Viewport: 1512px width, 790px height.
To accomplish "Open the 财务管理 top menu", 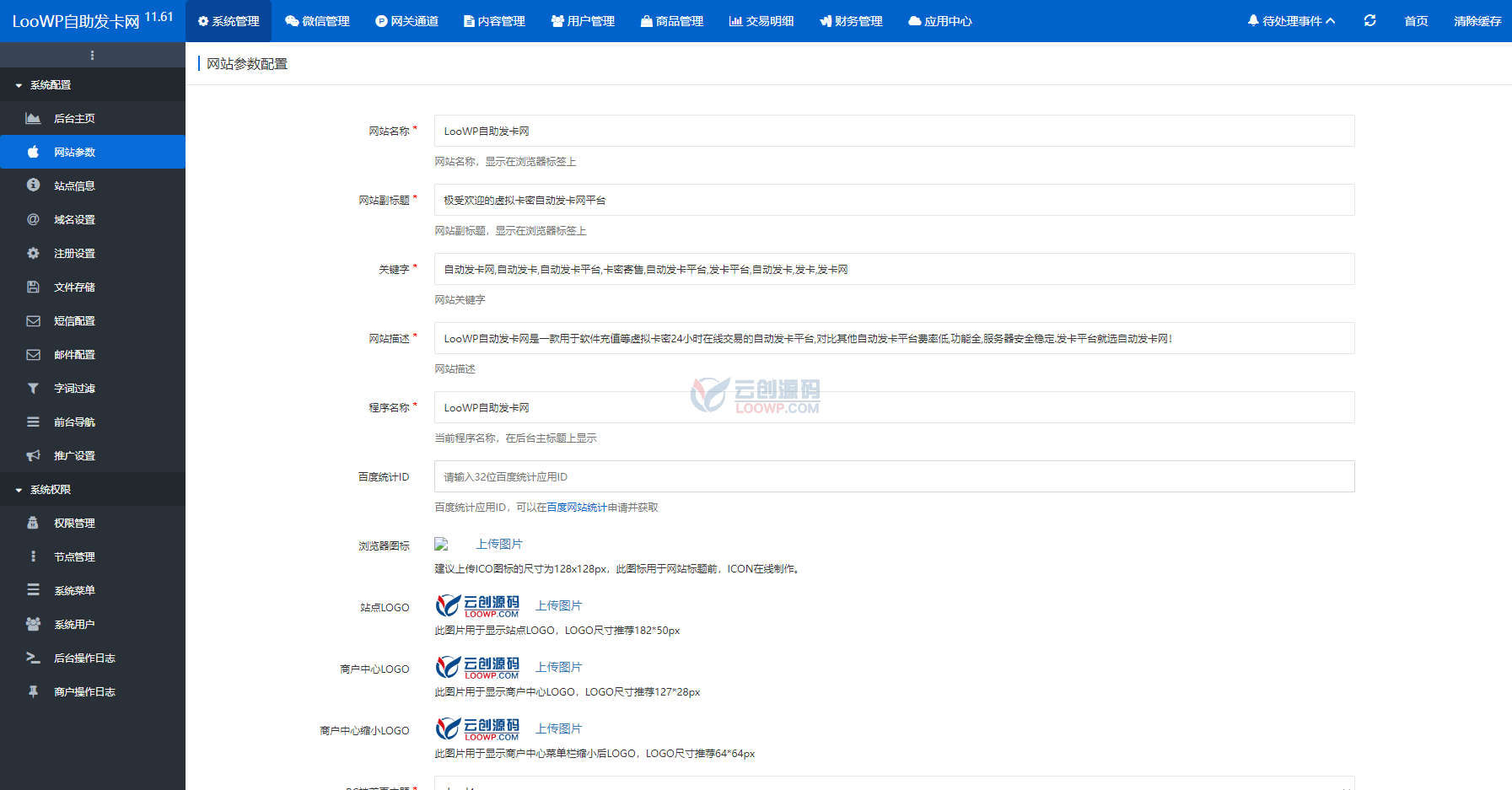I will 851,21.
